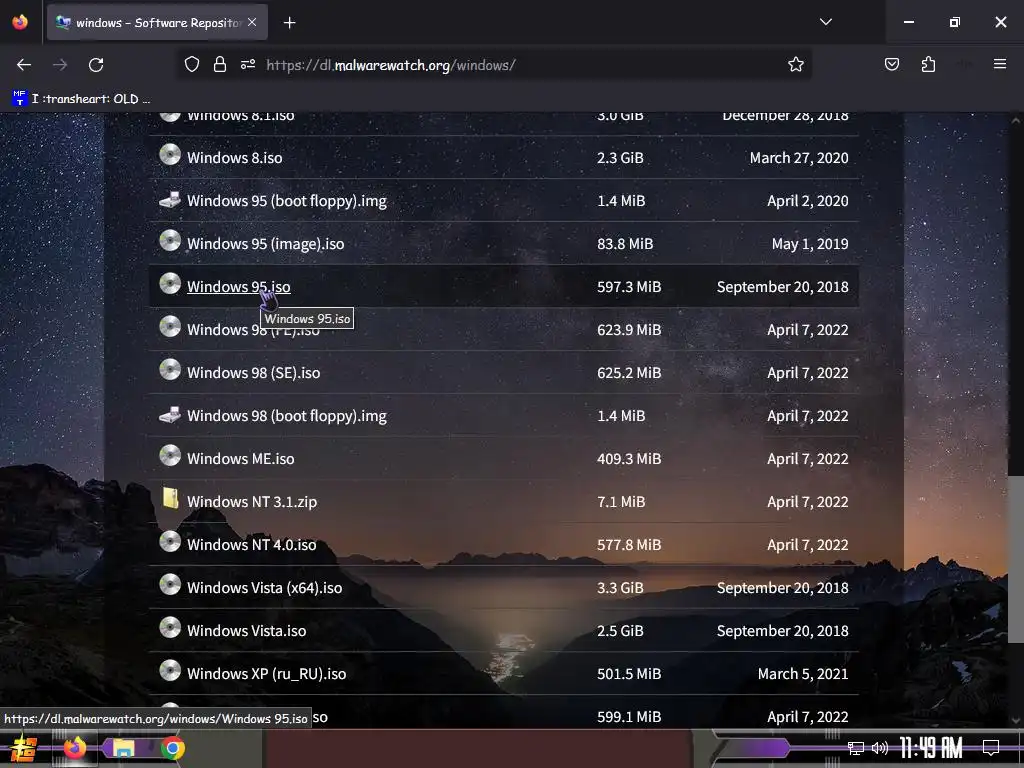Image resolution: width=1024 pixels, height=768 pixels.
Task: Click the disc icon for Windows Vista (x64).iso
Action: tap(170, 584)
